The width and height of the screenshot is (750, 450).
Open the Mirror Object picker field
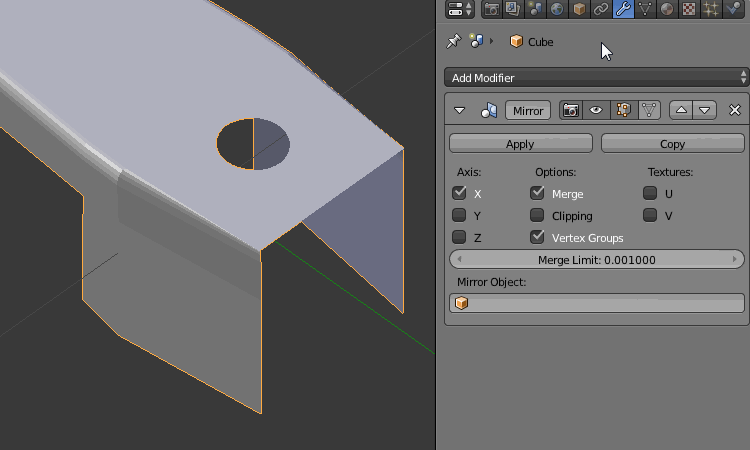click(597, 303)
